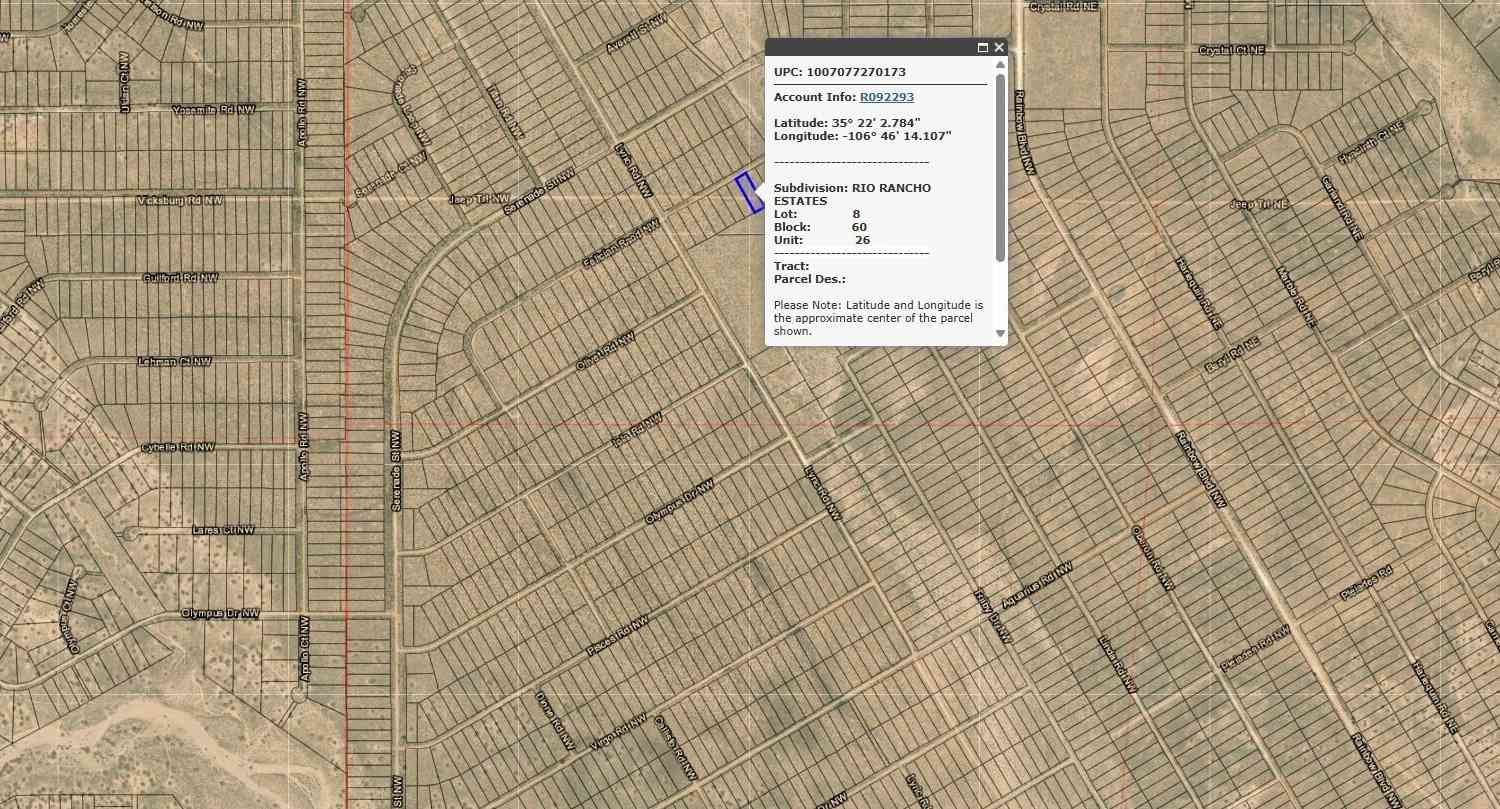Click the Hyacinth Ct NE street label
The image size is (1500, 809).
tap(1371, 145)
